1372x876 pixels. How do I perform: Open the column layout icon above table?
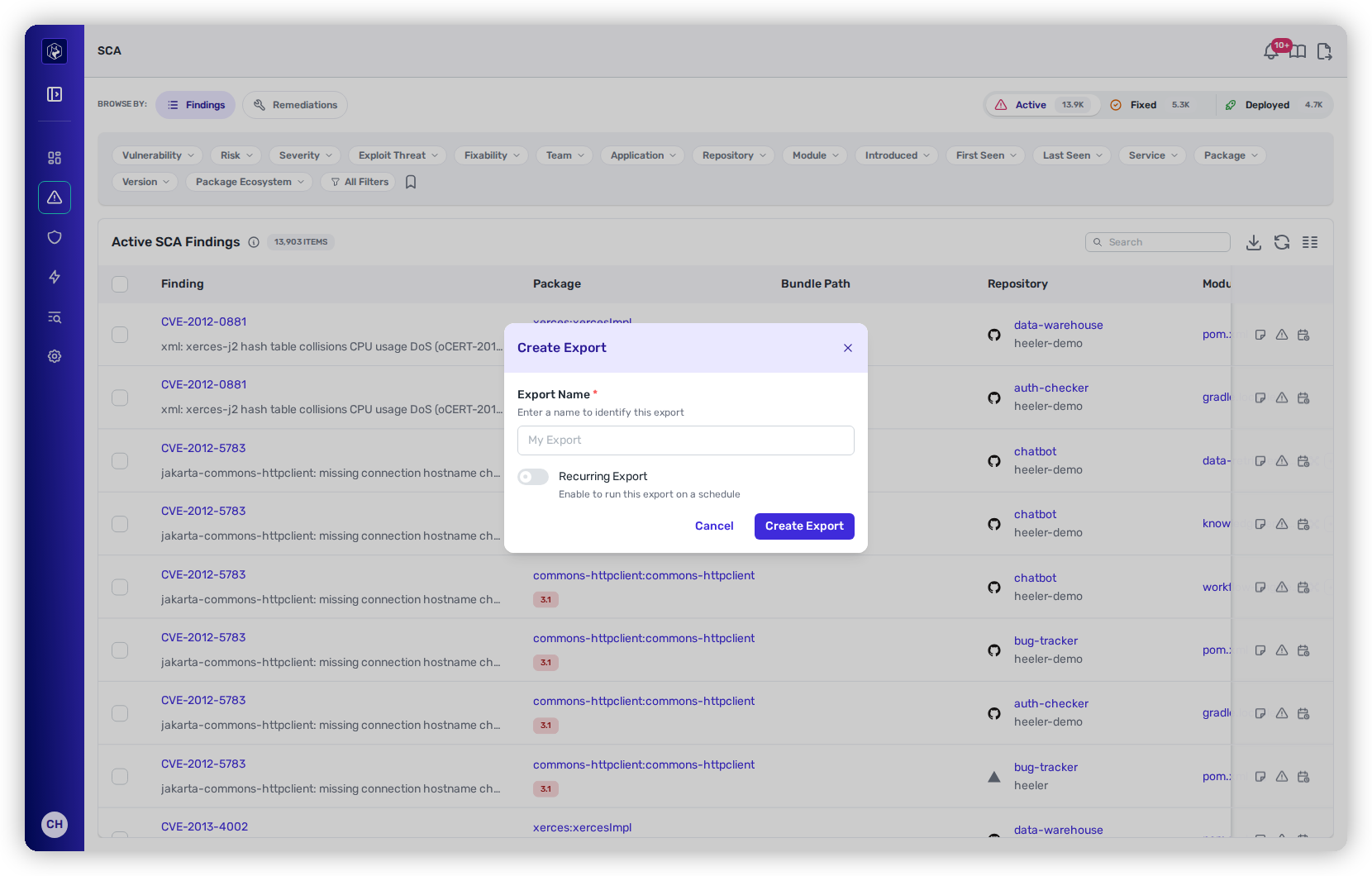coord(1310,242)
